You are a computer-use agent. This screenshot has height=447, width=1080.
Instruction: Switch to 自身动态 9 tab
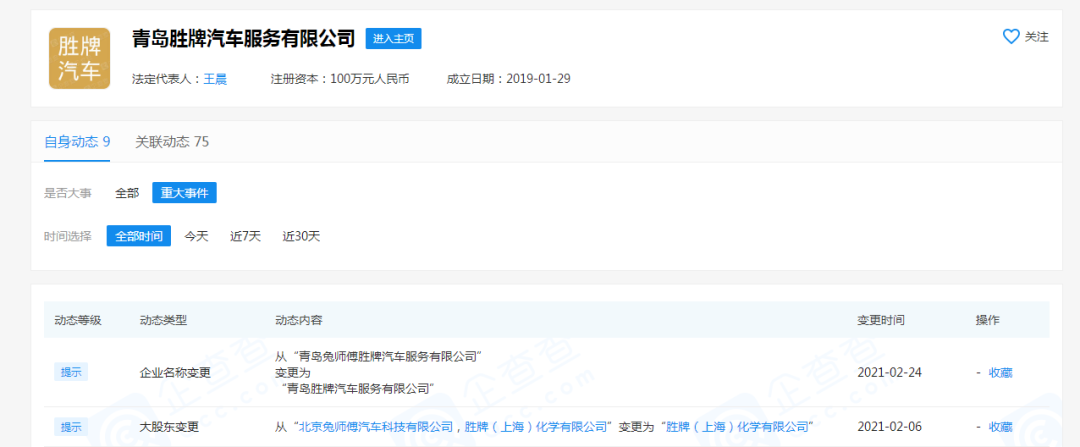(77, 142)
